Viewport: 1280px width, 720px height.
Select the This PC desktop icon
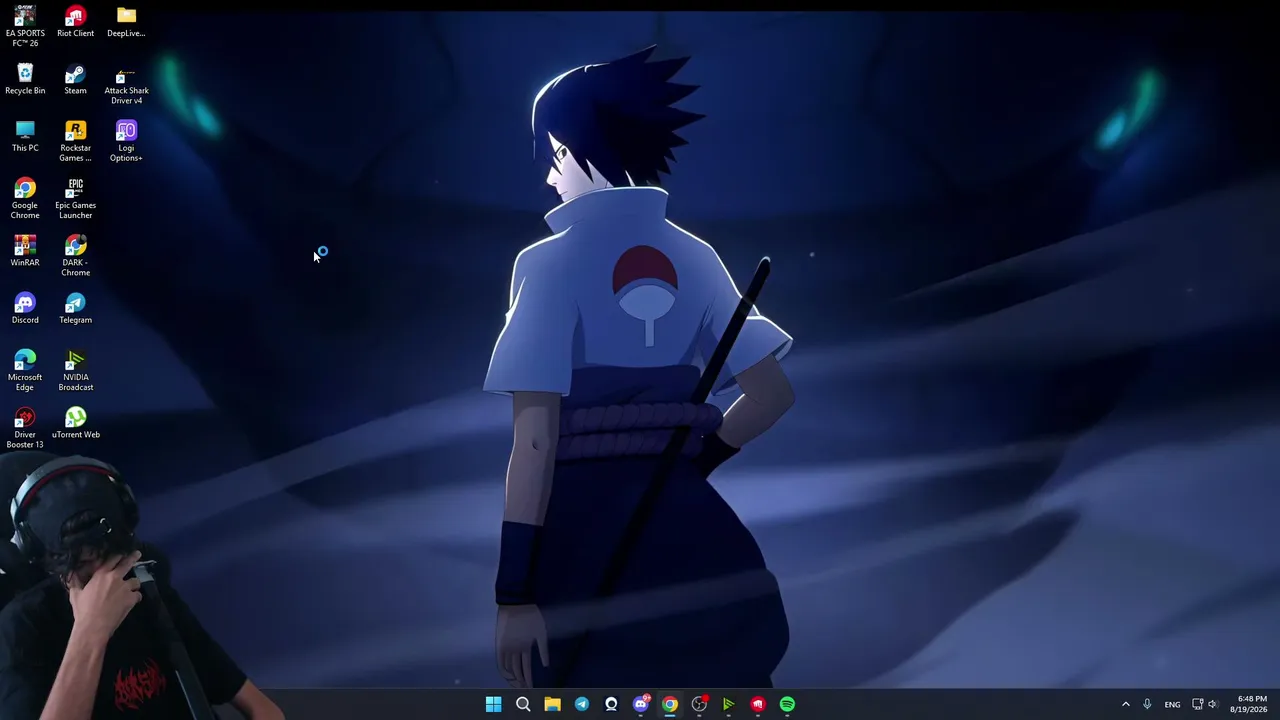(25, 137)
